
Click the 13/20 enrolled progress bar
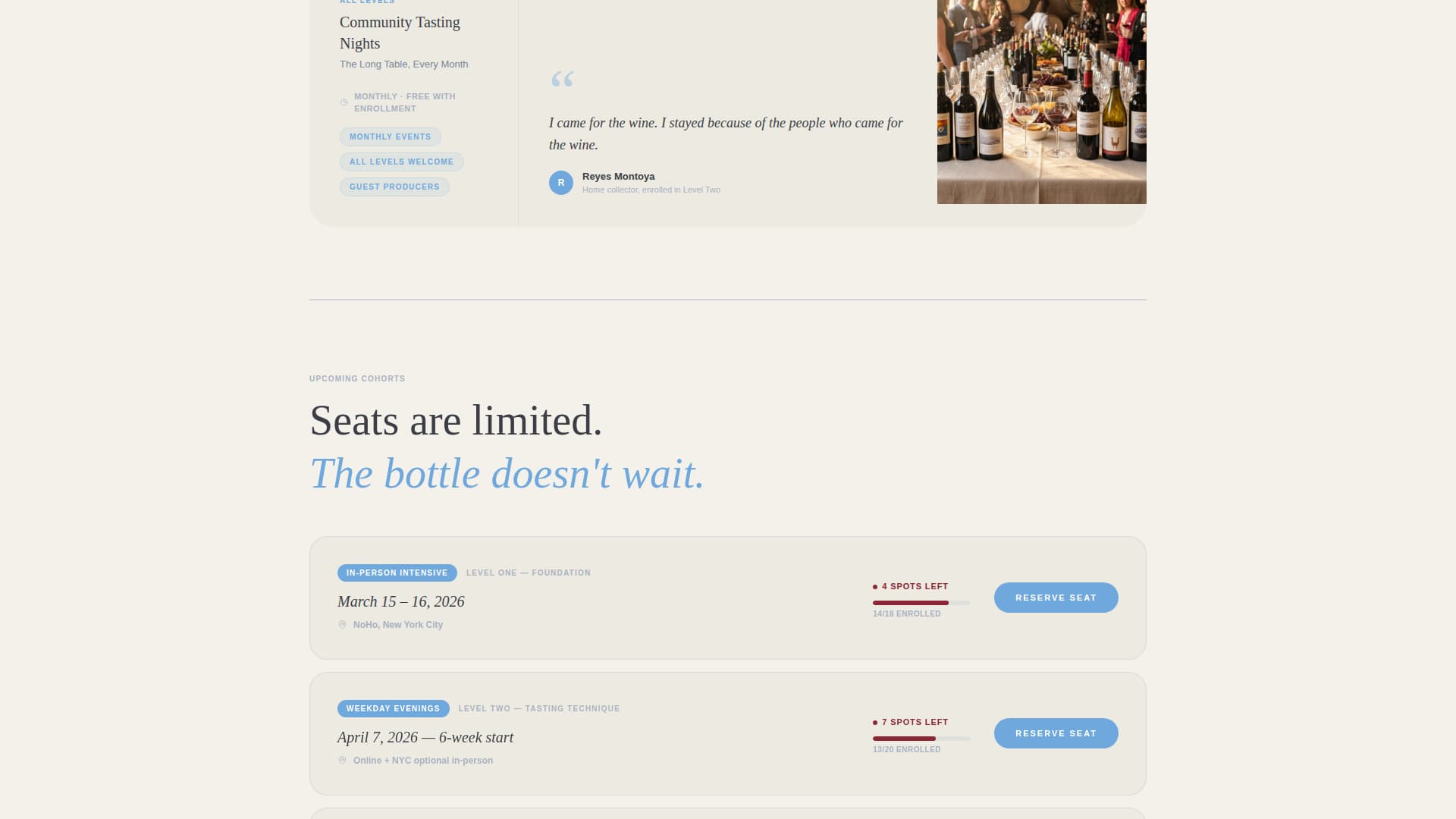click(921, 739)
